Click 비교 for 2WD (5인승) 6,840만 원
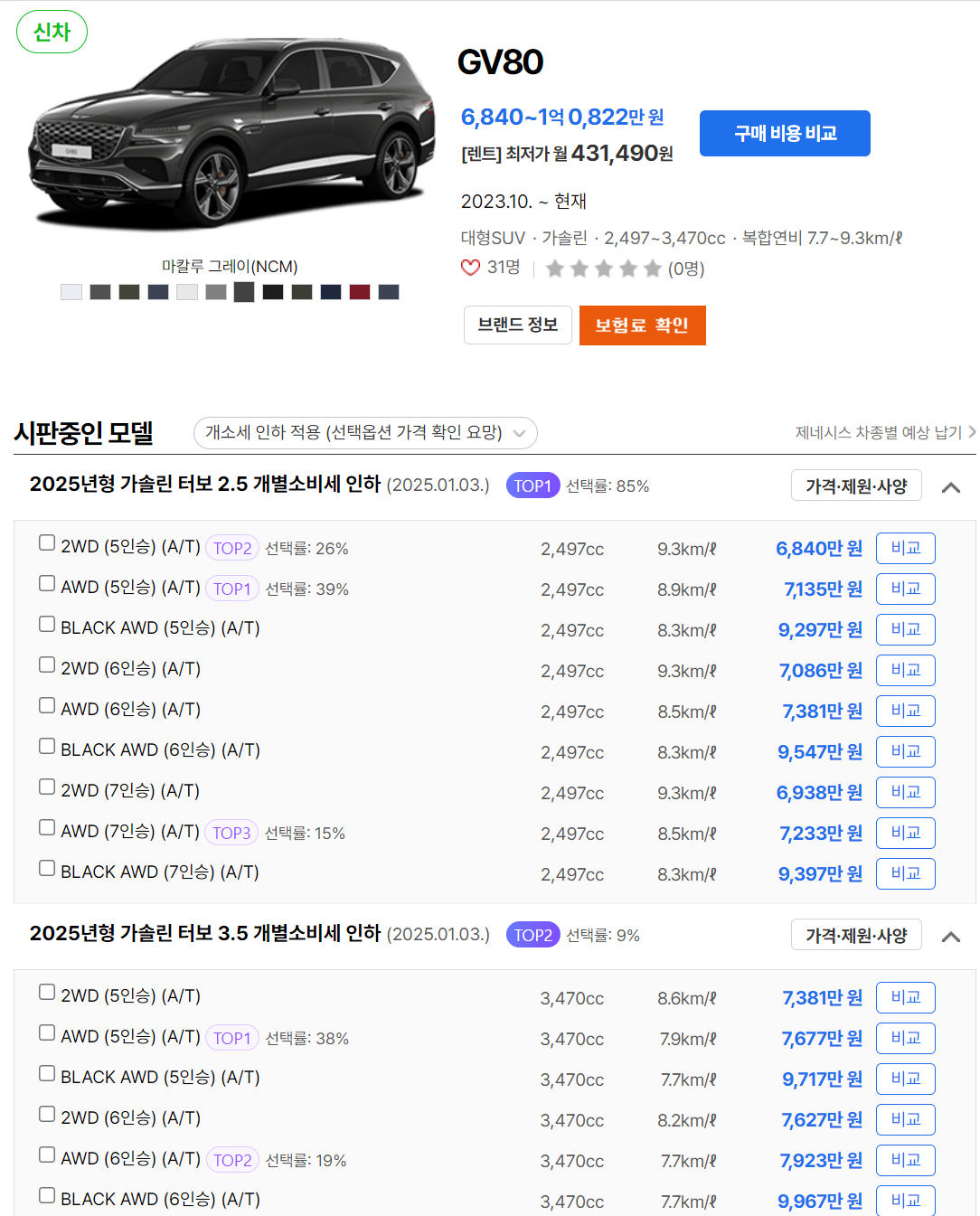 click(906, 548)
